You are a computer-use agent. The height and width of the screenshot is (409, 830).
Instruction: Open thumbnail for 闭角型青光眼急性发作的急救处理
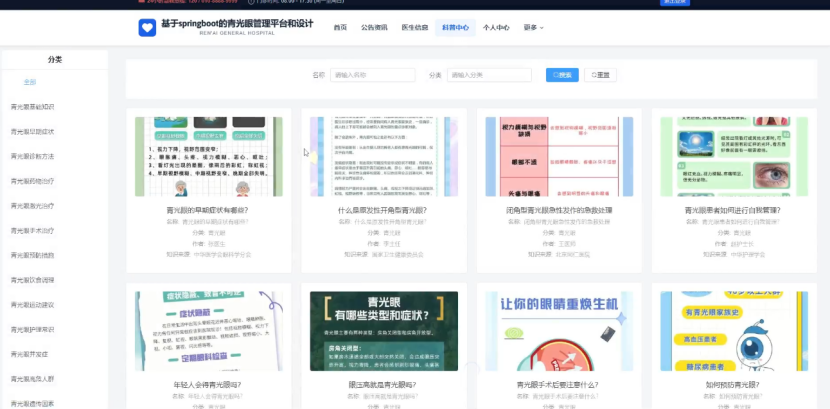coord(559,157)
